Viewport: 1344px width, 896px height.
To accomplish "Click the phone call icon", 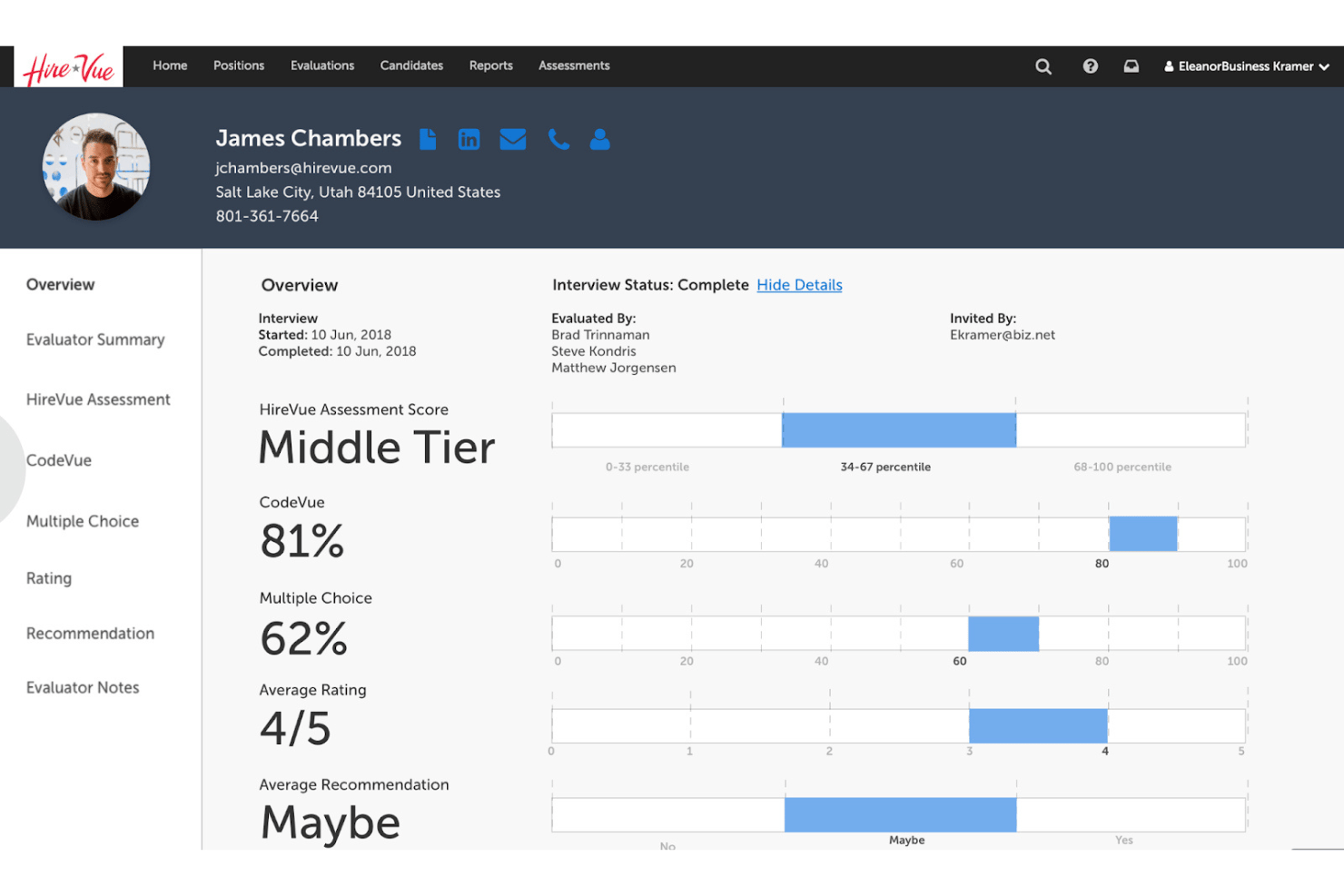I will pos(558,139).
